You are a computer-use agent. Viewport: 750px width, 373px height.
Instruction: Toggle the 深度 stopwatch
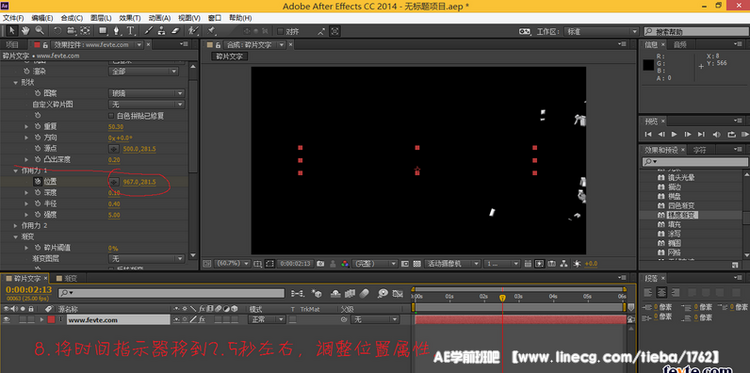(37, 193)
